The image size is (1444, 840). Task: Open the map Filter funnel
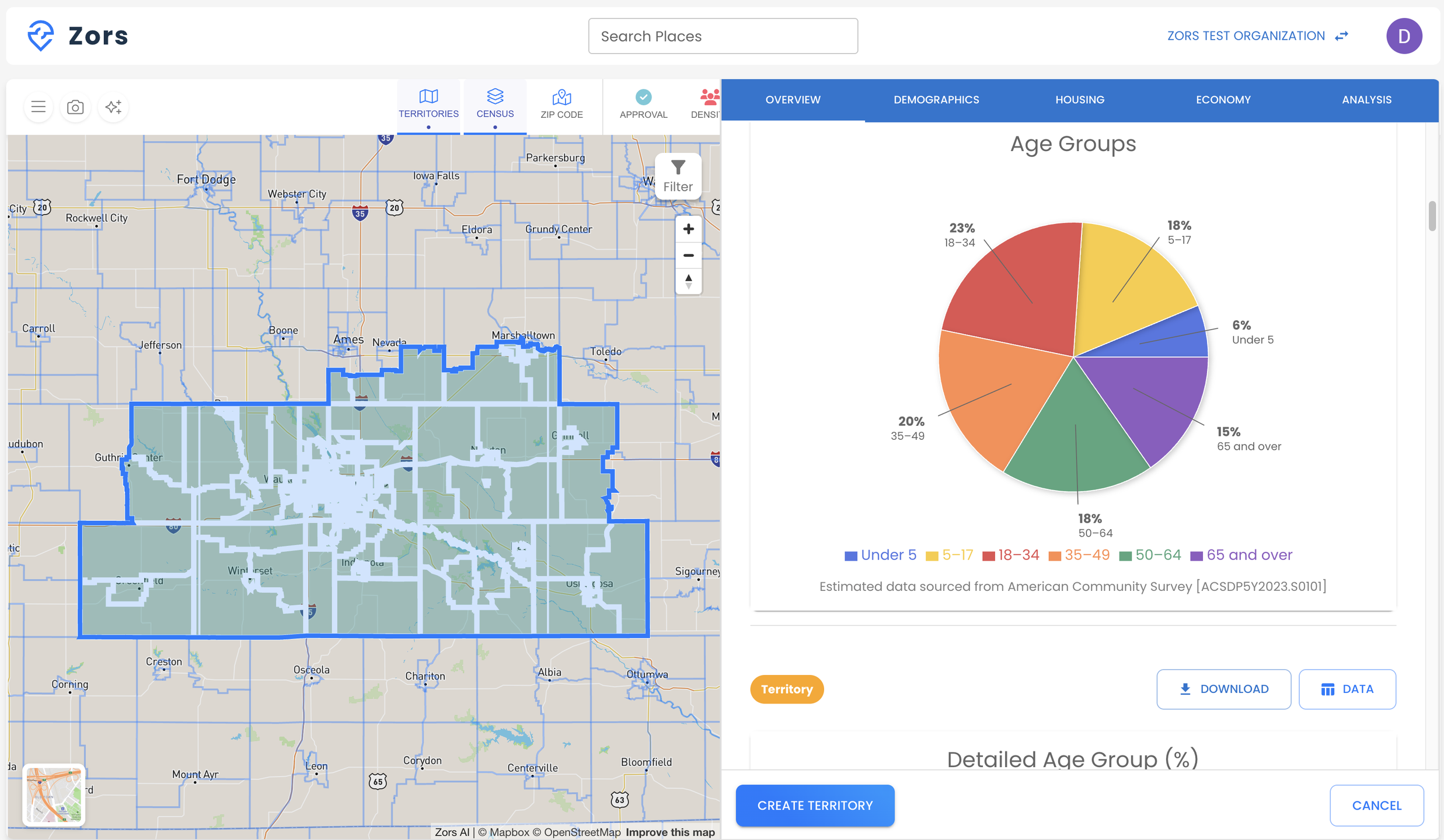[678, 176]
